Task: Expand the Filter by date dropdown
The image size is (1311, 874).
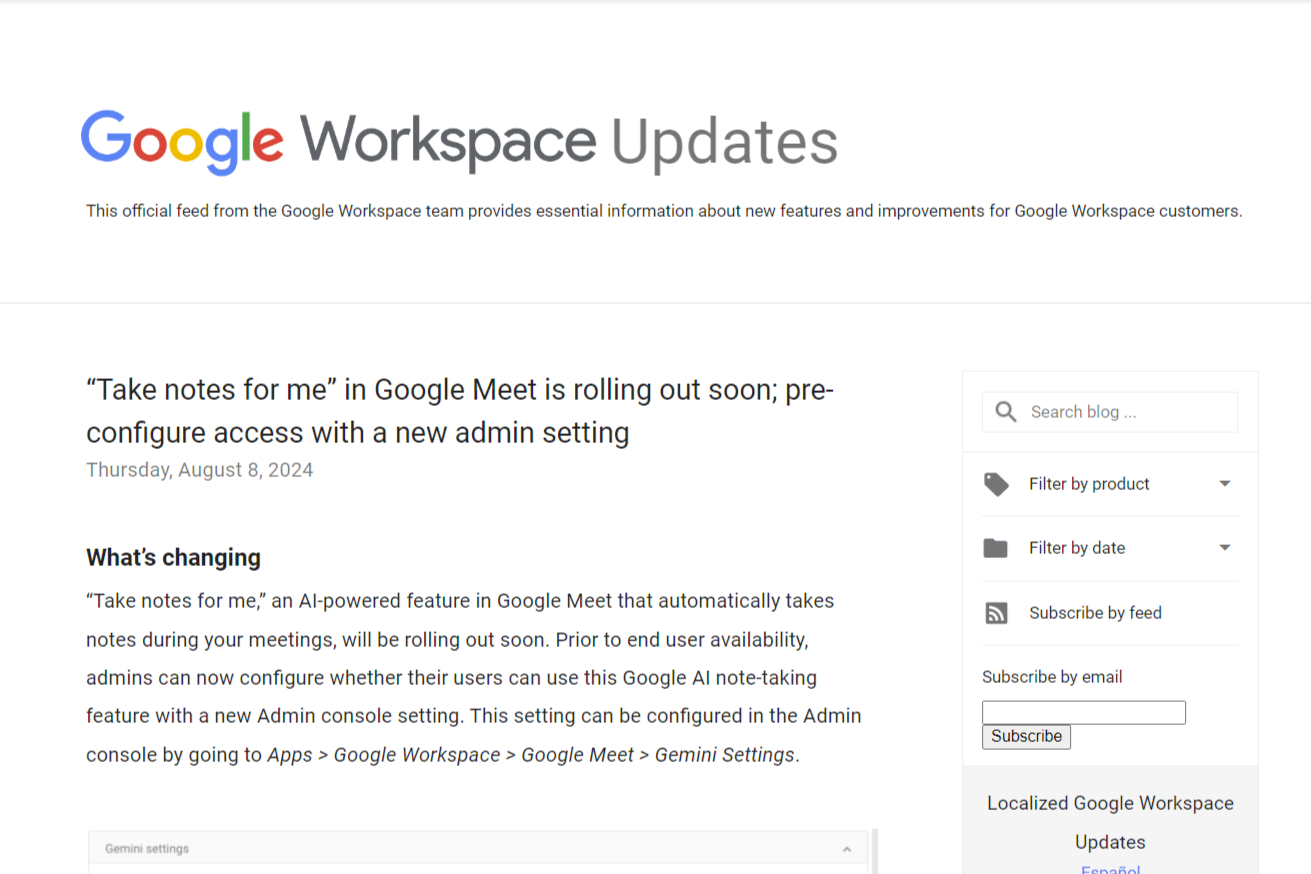Action: (1224, 547)
